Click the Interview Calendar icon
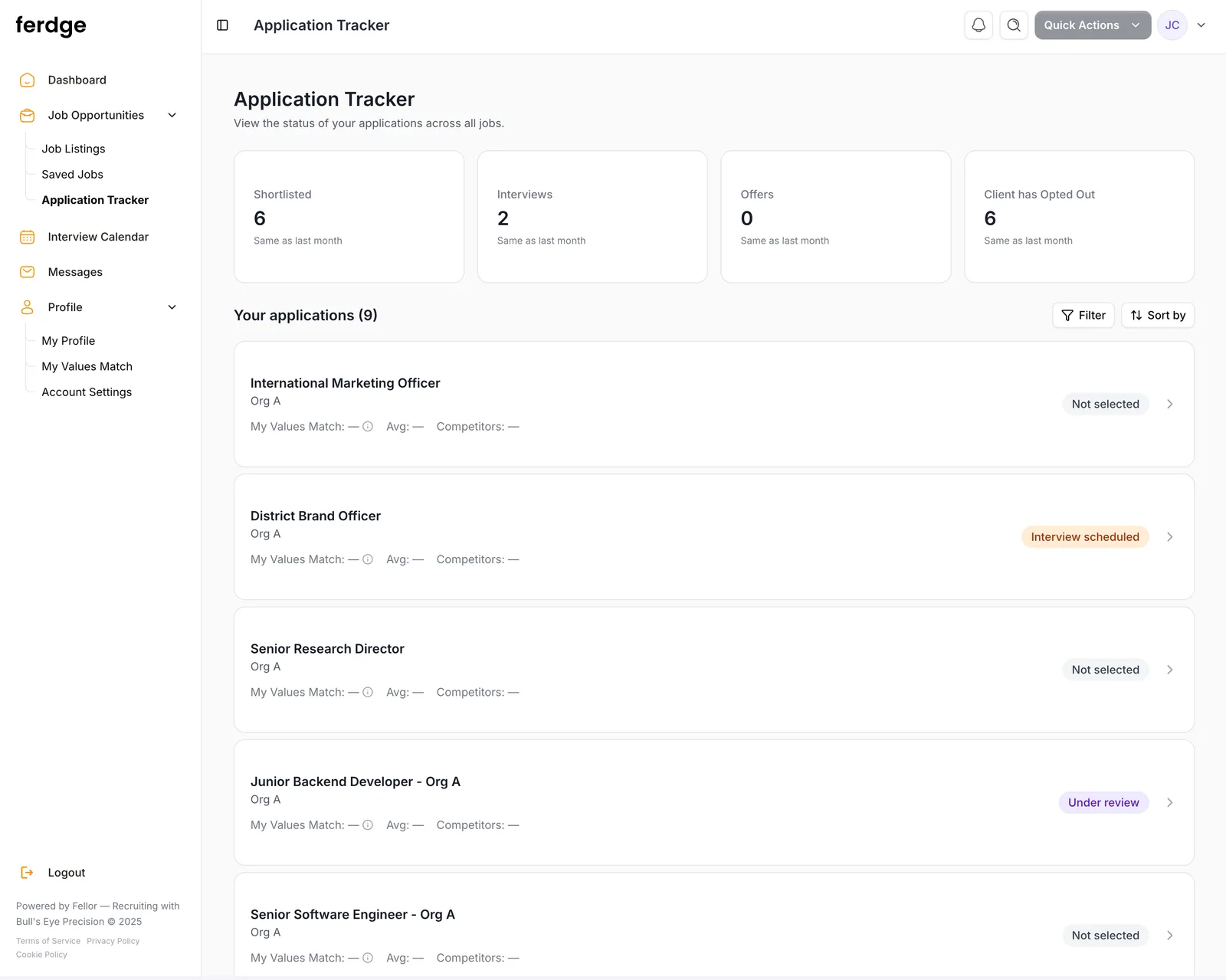 pyautogui.click(x=27, y=237)
